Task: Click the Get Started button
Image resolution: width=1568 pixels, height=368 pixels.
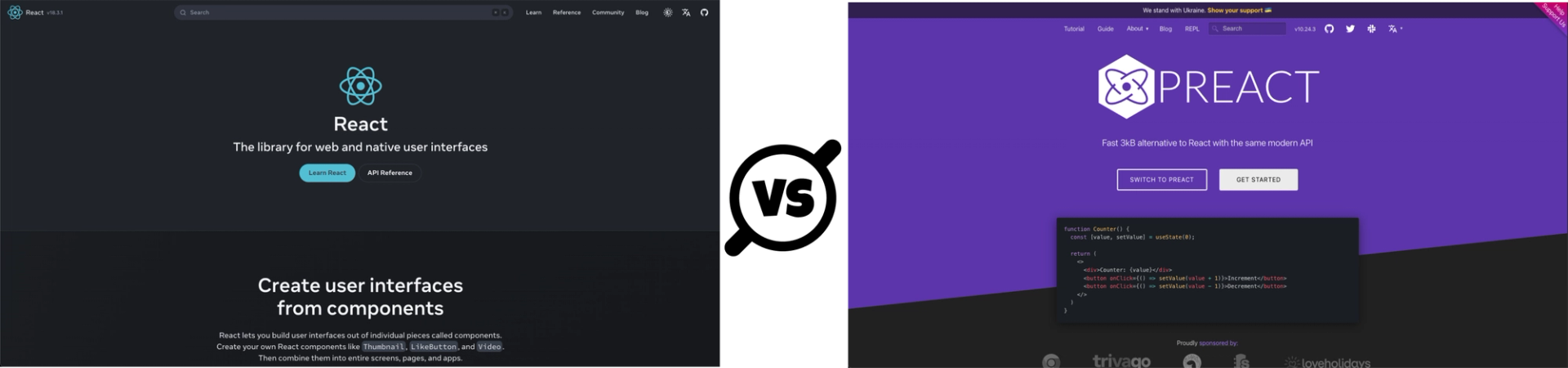Action: pyautogui.click(x=1258, y=179)
